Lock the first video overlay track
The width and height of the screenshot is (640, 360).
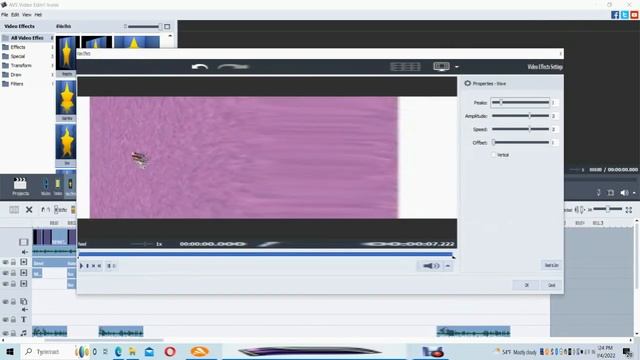(x=13, y=262)
